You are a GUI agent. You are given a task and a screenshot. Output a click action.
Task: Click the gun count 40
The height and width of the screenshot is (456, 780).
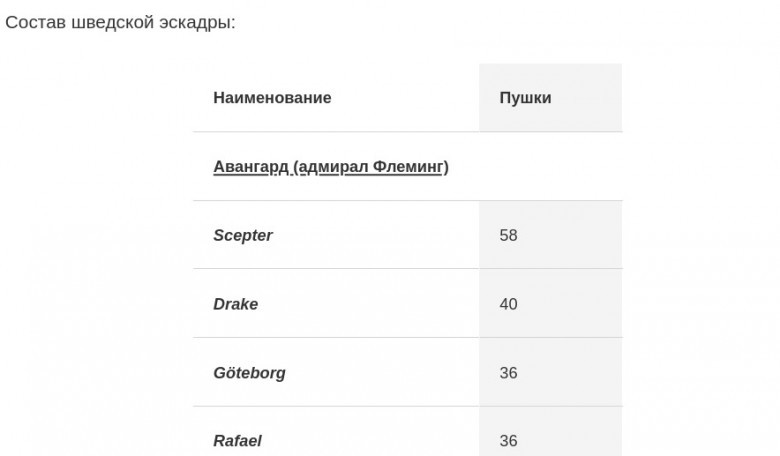(x=508, y=304)
